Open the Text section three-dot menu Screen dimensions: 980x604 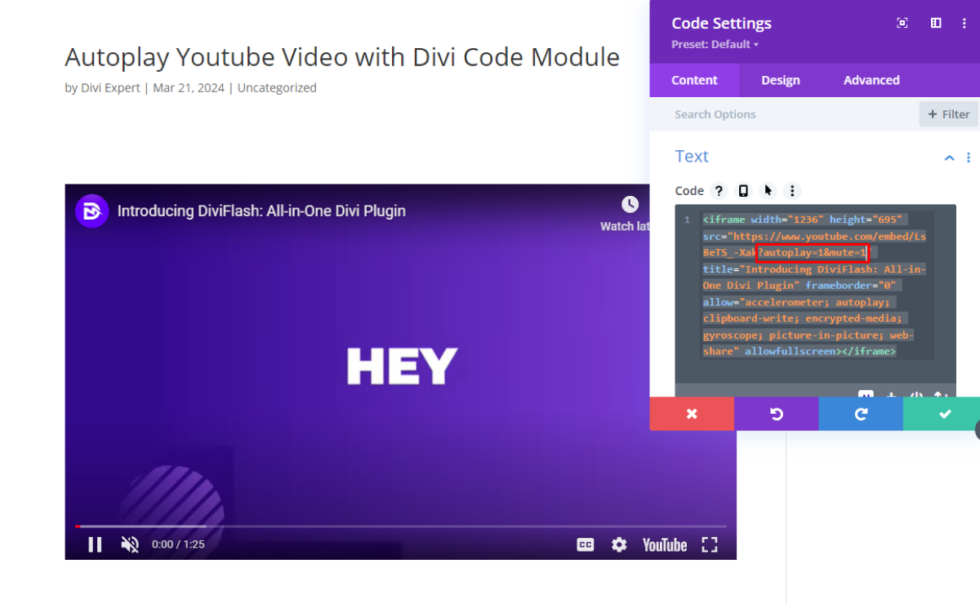pyautogui.click(x=968, y=157)
